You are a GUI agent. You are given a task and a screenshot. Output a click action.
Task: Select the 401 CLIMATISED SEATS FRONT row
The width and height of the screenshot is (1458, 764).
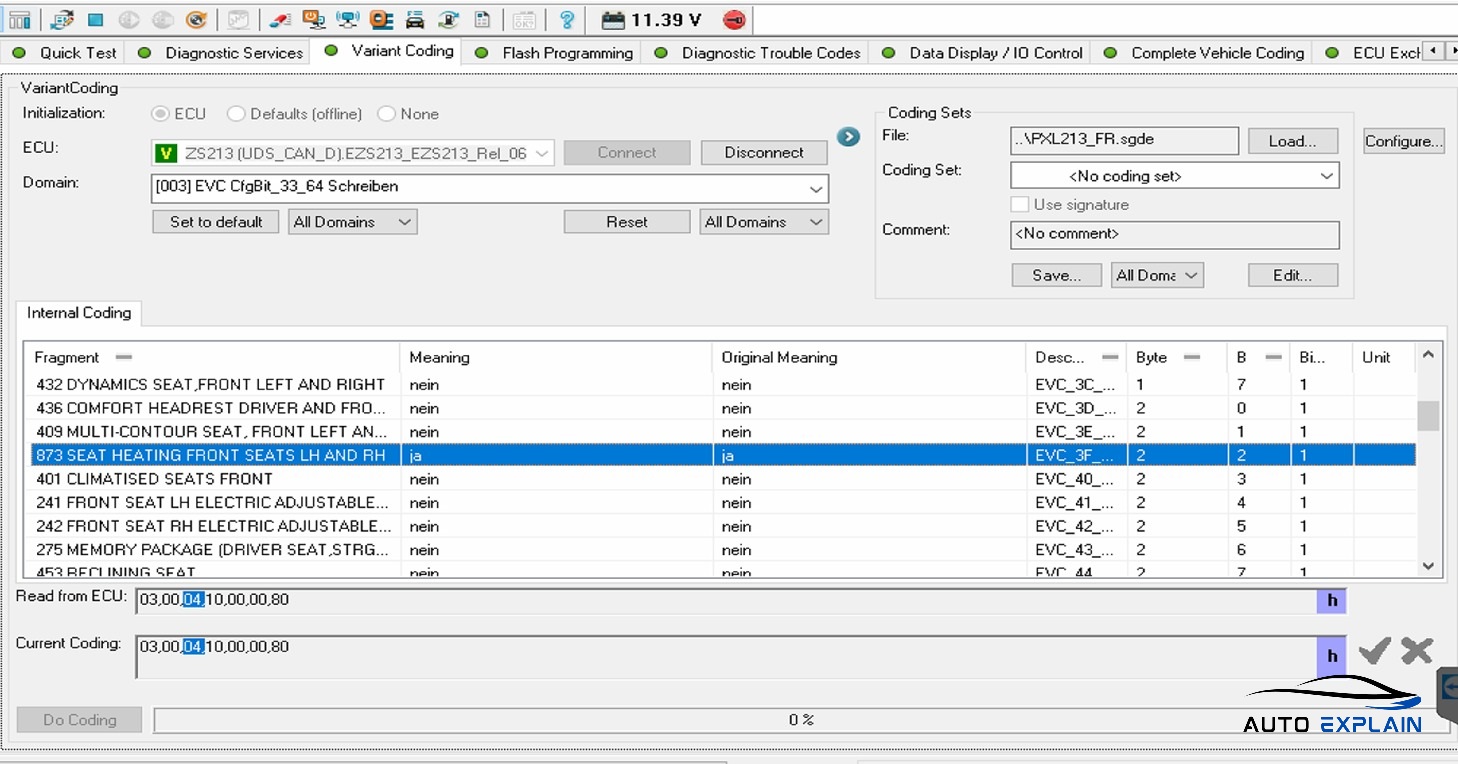tap(154, 479)
